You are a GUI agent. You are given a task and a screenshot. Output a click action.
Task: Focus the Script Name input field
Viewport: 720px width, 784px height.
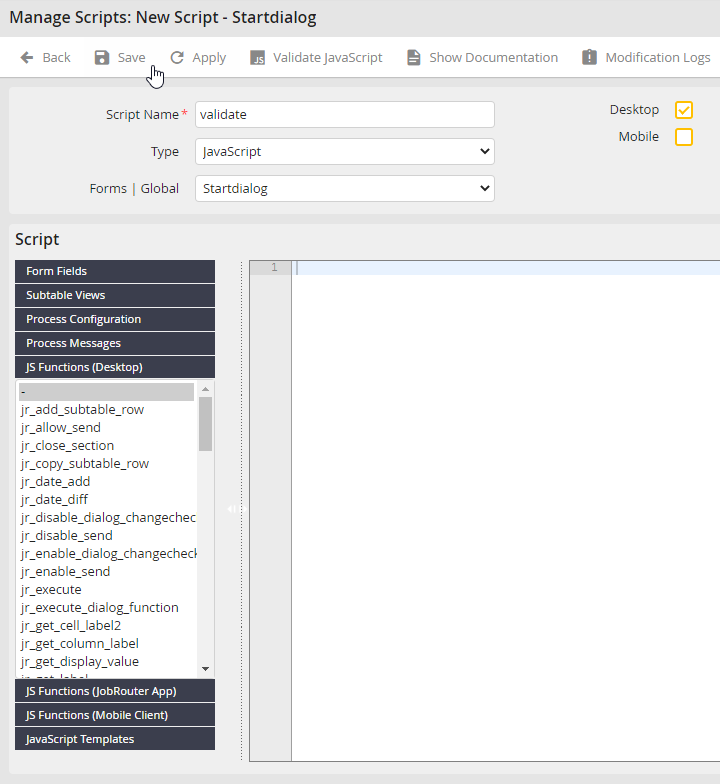click(x=344, y=114)
